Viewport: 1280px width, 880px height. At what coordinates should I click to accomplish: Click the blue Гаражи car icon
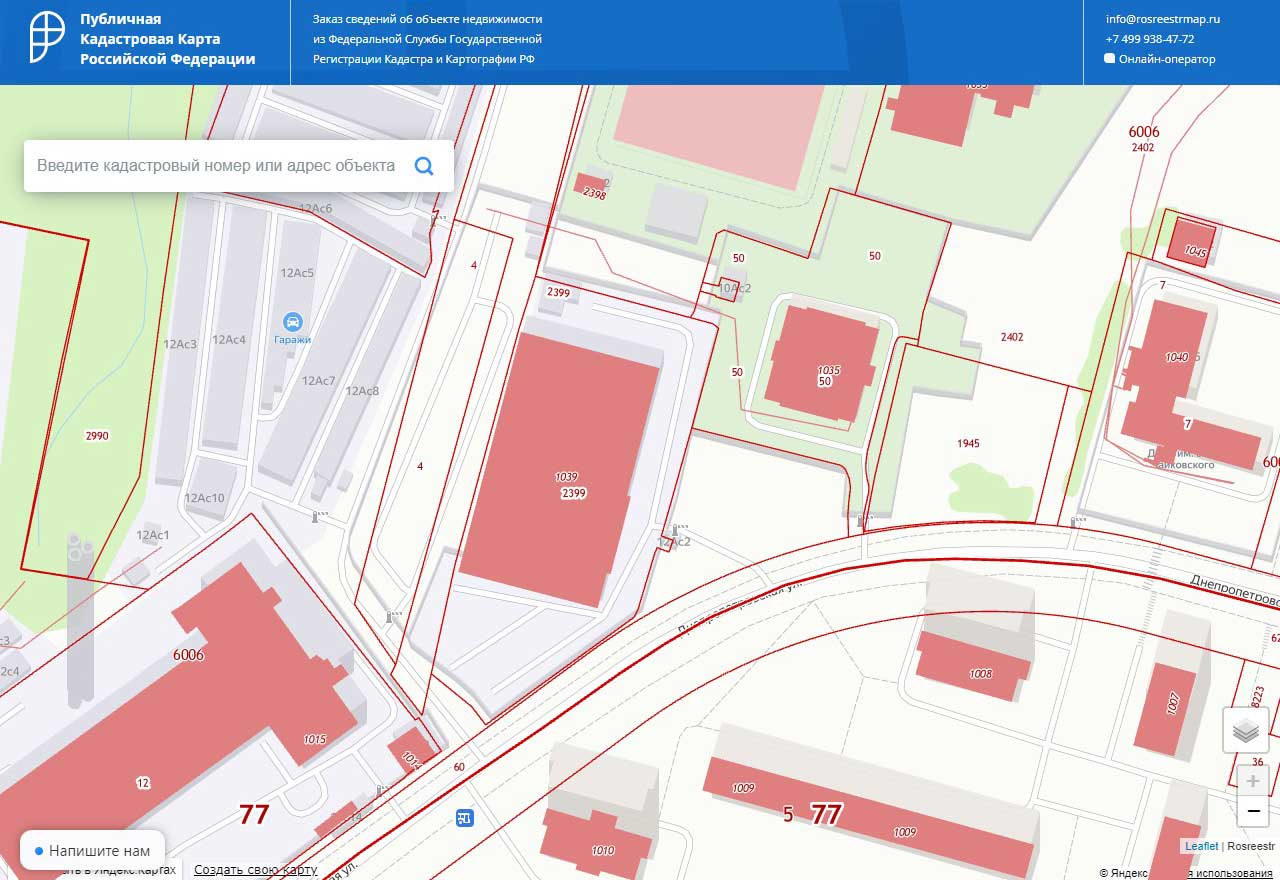pos(293,321)
